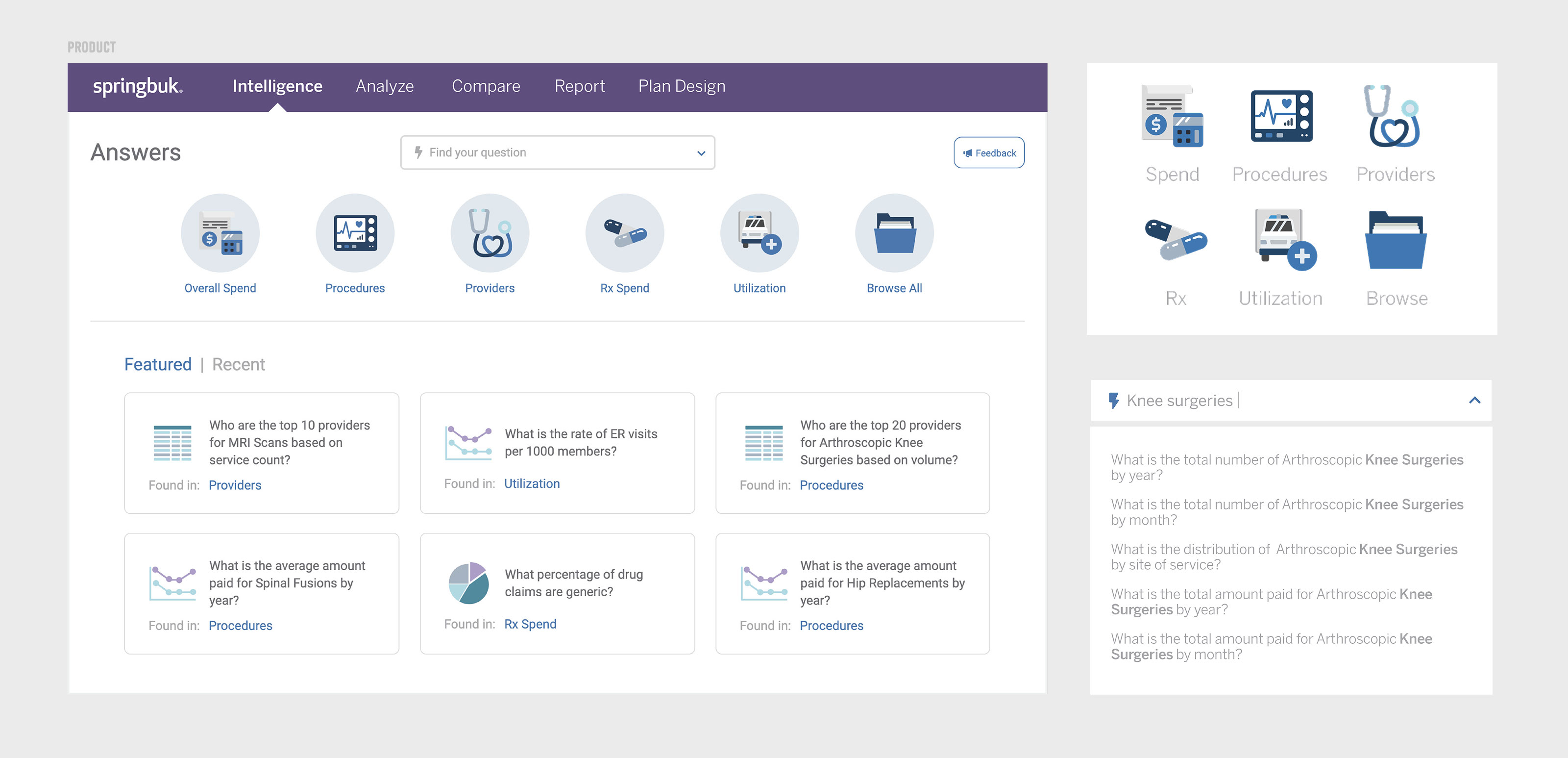This screenshot has width=1568, height=758.
Task: Click inside the Find your question field
Action: (x=558, y=153)
